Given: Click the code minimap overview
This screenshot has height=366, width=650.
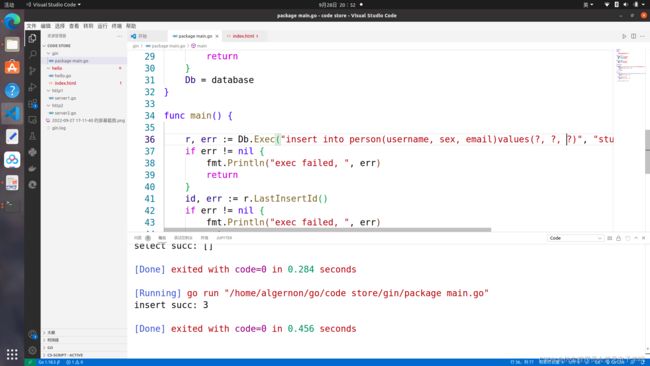Looking at the screenshot, I should click(629, 66).
